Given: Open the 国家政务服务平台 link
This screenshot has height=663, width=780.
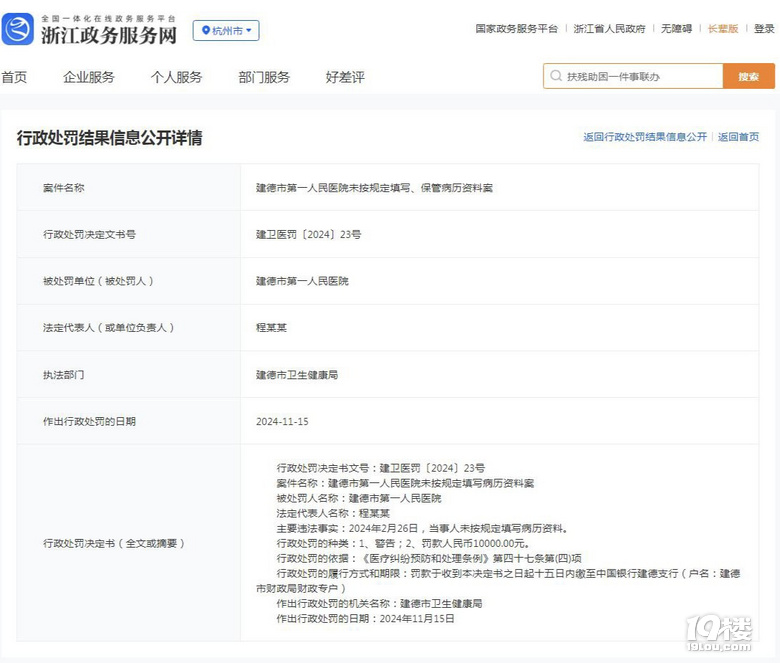Looking at the screenshot, I should coord(516,28).
